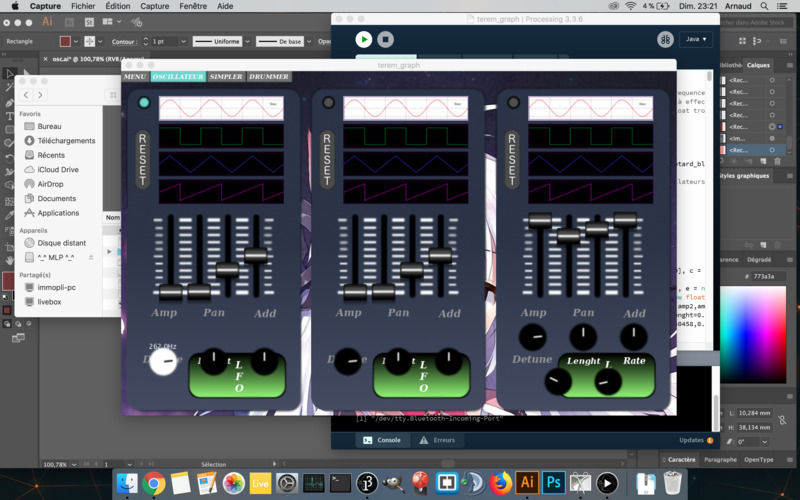Open the Java mode dropdown
This screenshot has height=500, width=800.
696,39
